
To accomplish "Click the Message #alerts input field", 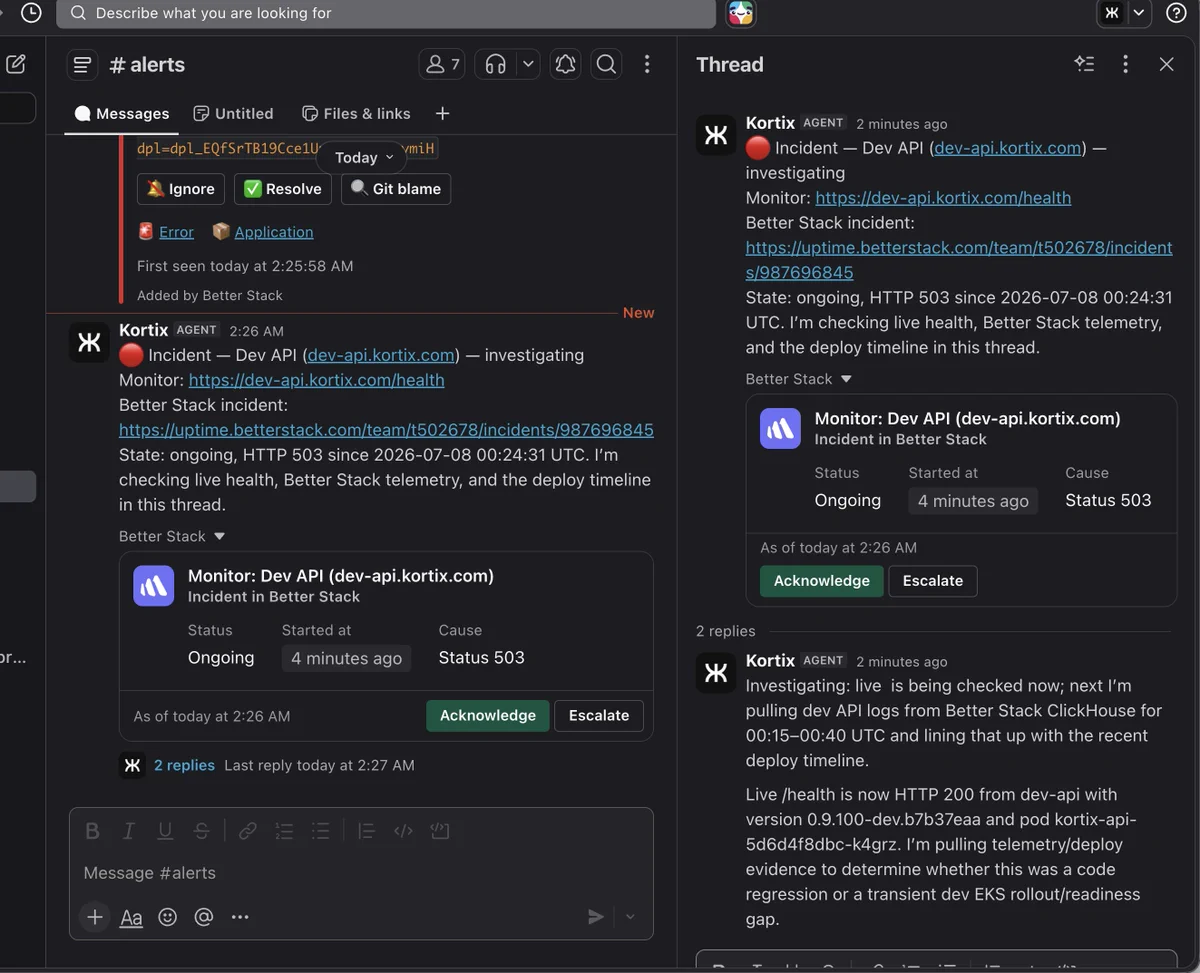I will pos(361,873).
